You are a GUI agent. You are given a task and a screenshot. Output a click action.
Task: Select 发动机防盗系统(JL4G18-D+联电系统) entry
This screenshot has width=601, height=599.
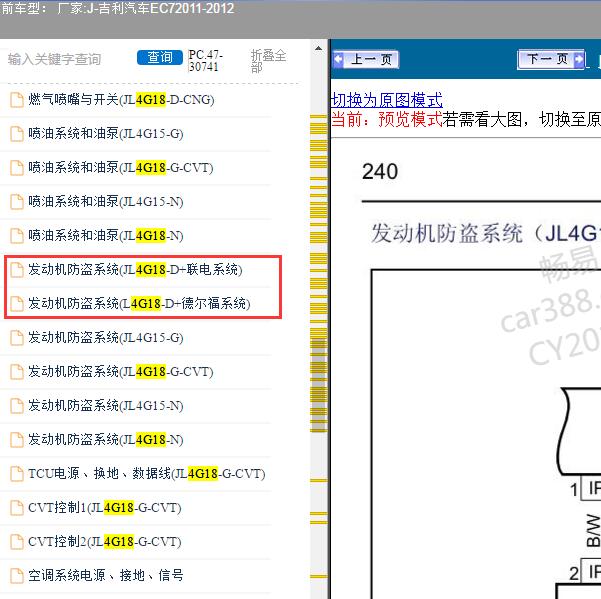pos(135,270)
